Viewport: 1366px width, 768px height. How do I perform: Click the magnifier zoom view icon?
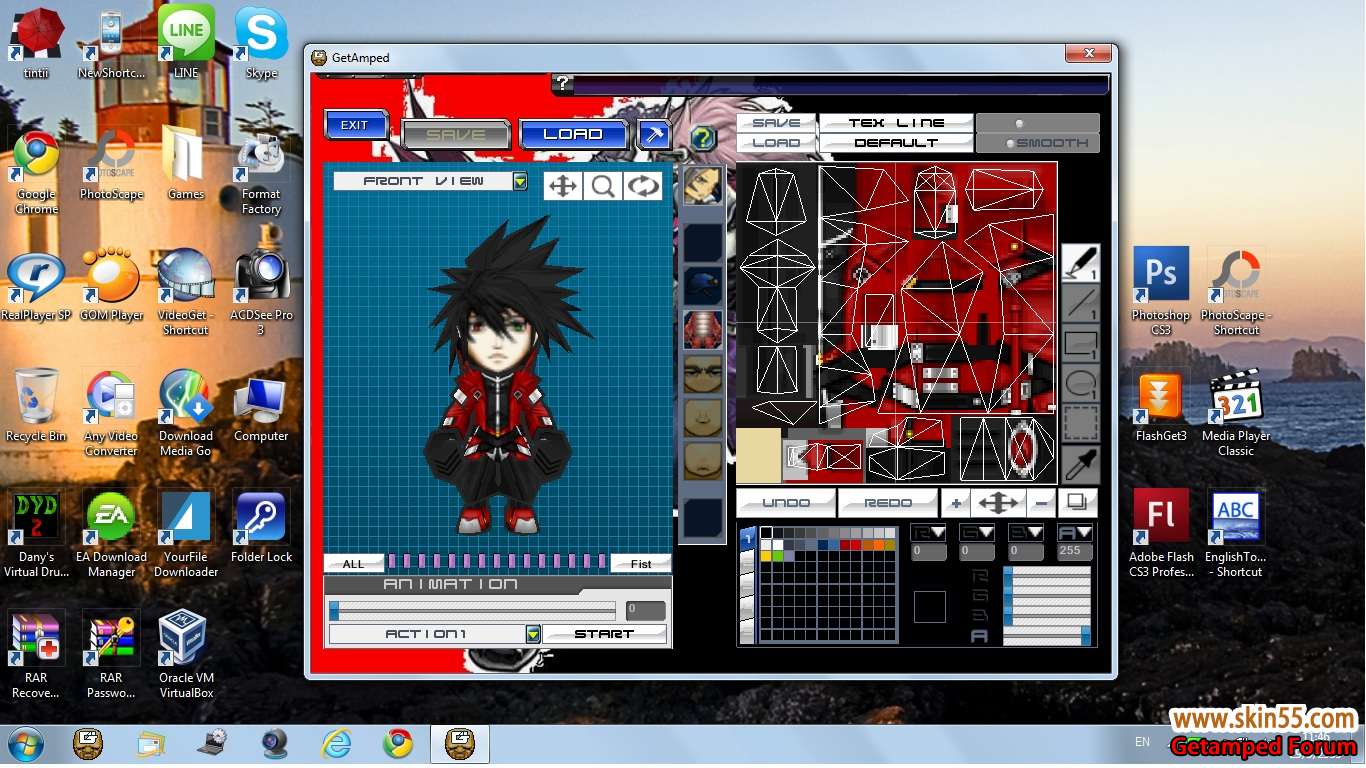click(x=603, y=186)
